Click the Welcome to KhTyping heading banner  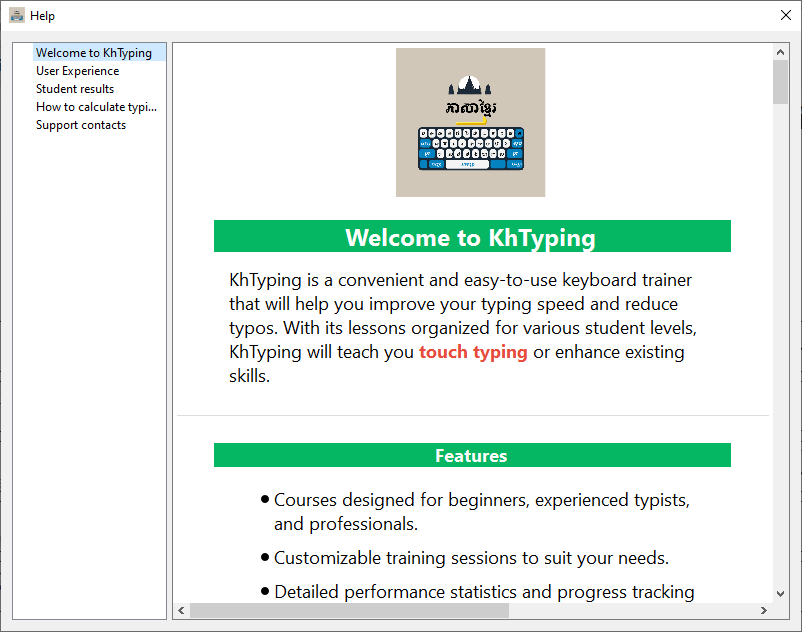[x=472, y=236]
